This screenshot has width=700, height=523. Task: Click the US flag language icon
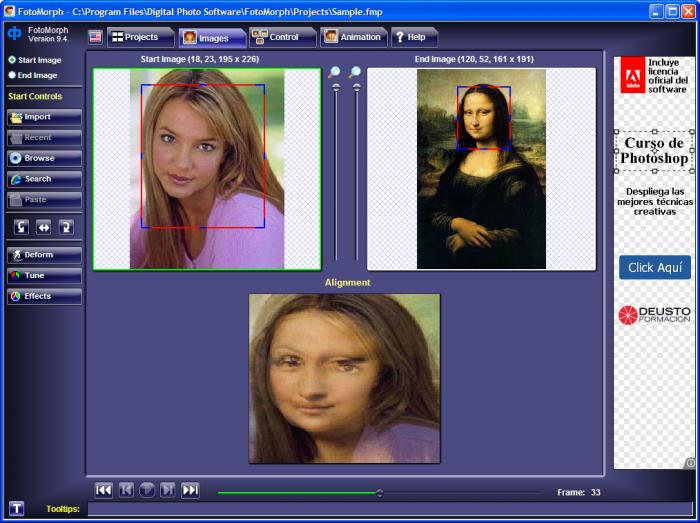click(95, 37)
